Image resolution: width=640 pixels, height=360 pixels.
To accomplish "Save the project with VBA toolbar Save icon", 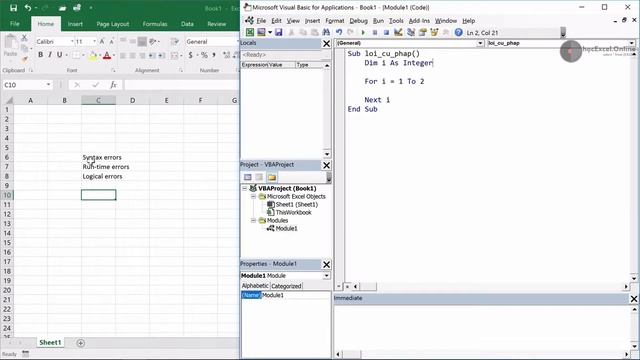I will pyautogui.click(x=279, y=32).
